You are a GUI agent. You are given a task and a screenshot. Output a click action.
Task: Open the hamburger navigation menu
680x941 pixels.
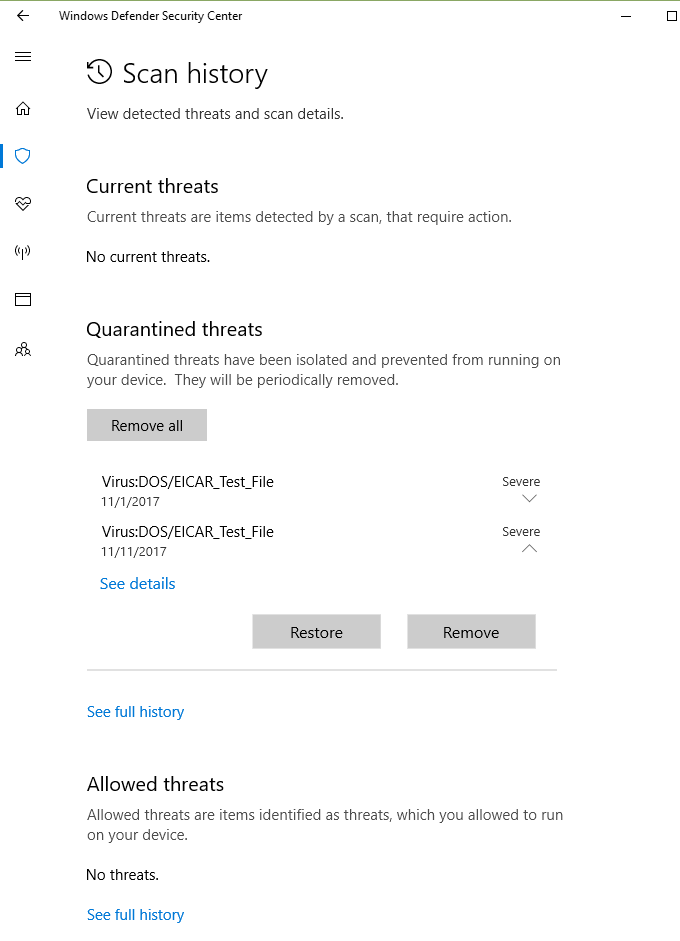[x=23, y=57]
